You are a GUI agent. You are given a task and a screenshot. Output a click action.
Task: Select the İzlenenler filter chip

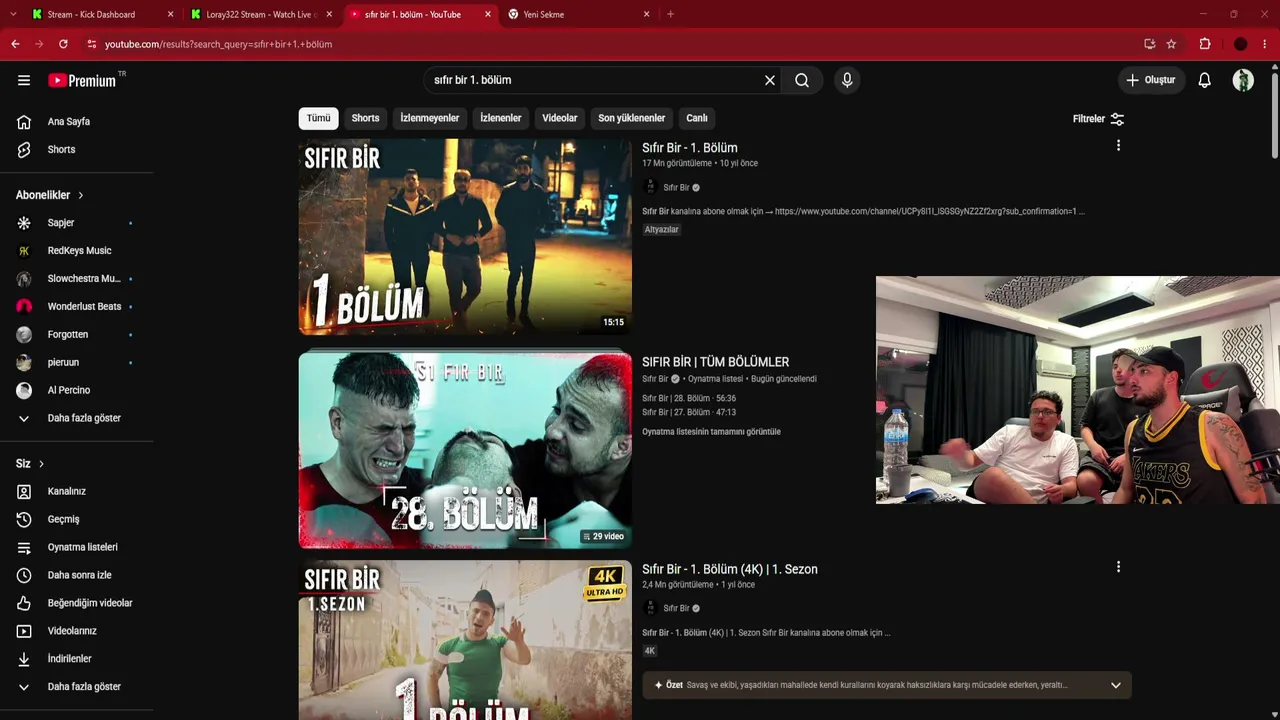click(x=501, y=118)
